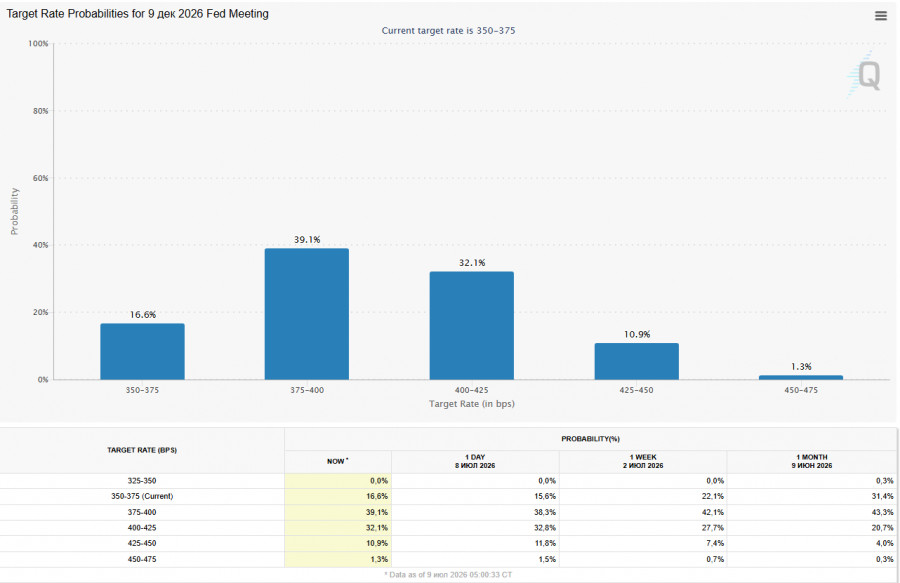Click the 1 DAY column header
Viewport: 900px width, 583px height.
point(475,461)
